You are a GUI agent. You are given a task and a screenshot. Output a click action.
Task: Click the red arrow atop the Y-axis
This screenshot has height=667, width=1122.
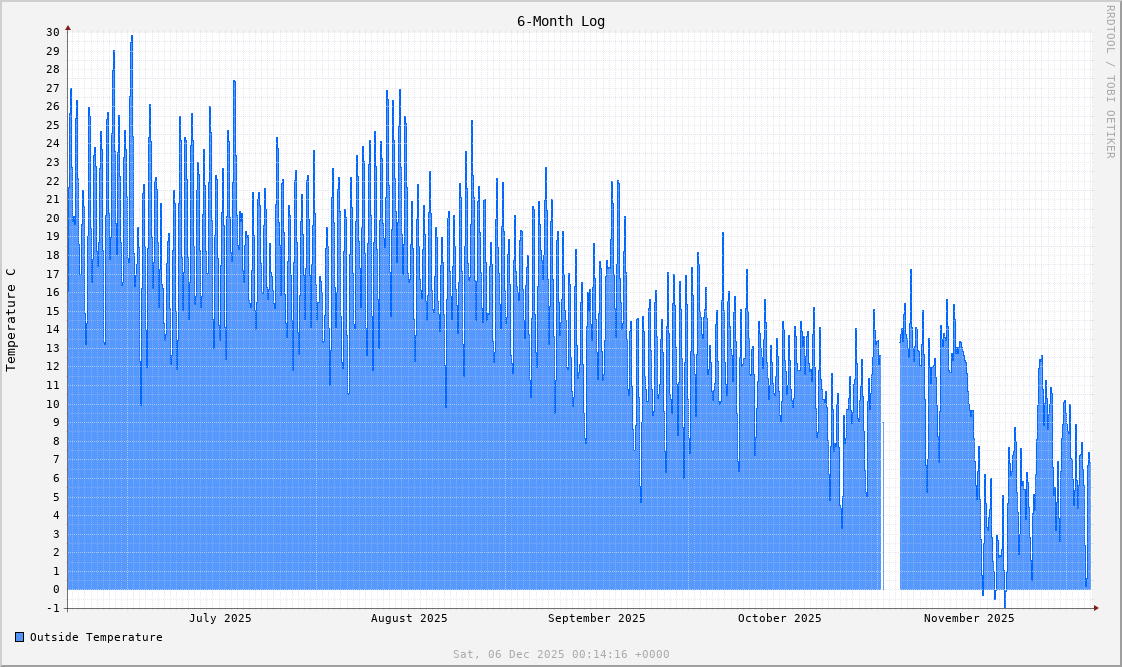pos(66,29)
